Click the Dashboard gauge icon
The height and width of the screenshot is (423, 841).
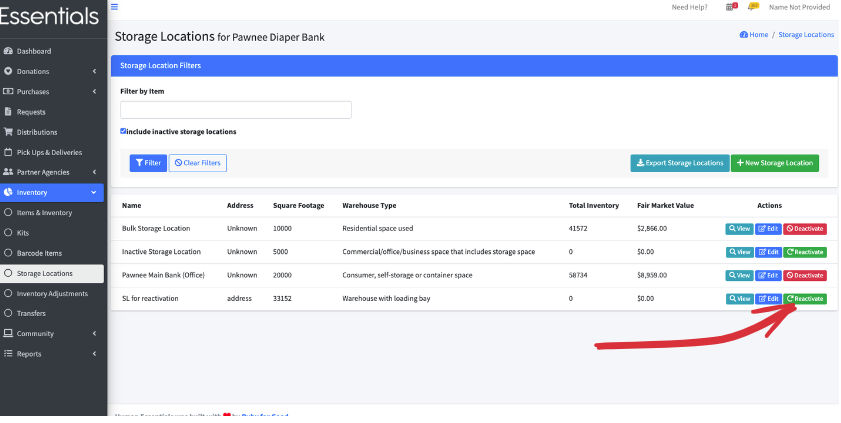pos(8,51)
